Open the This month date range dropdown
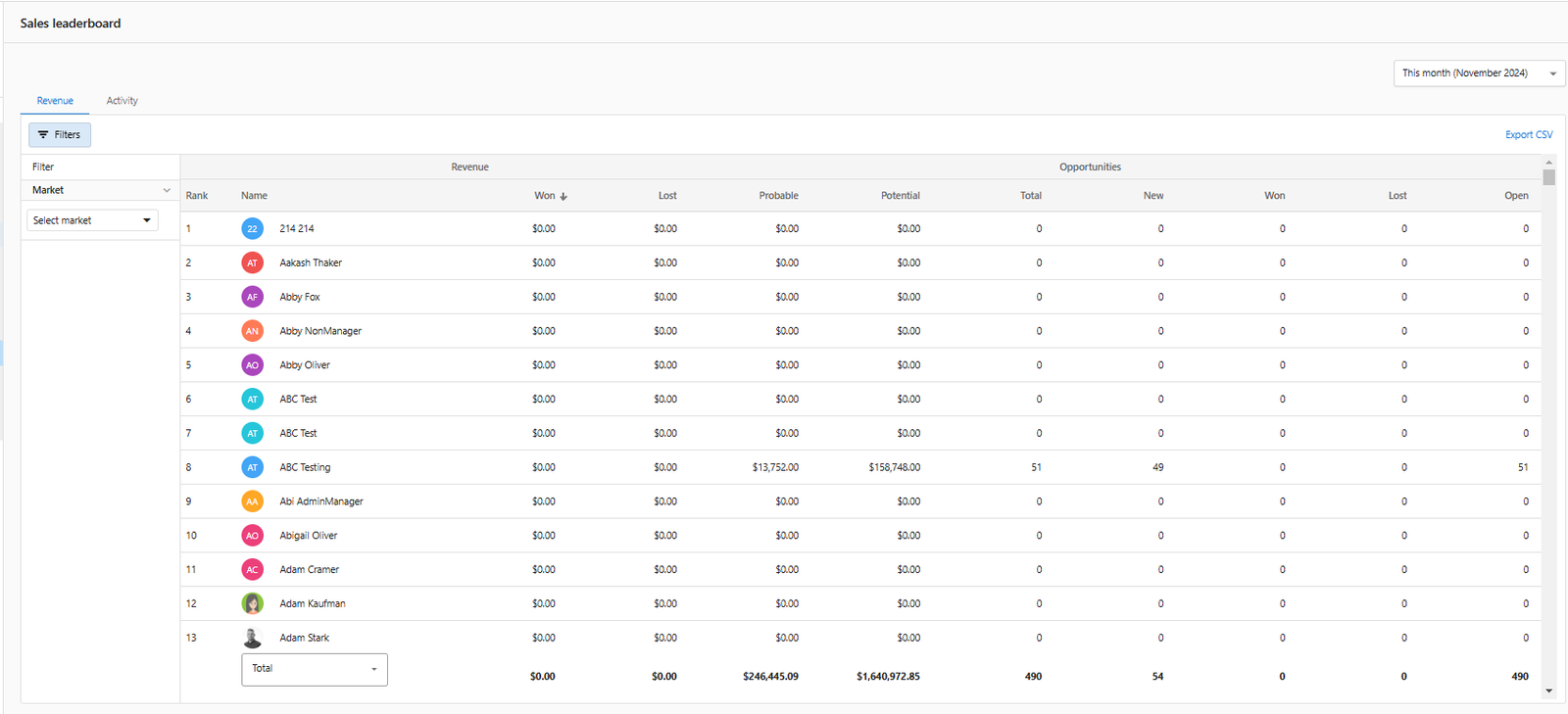 1478,73
